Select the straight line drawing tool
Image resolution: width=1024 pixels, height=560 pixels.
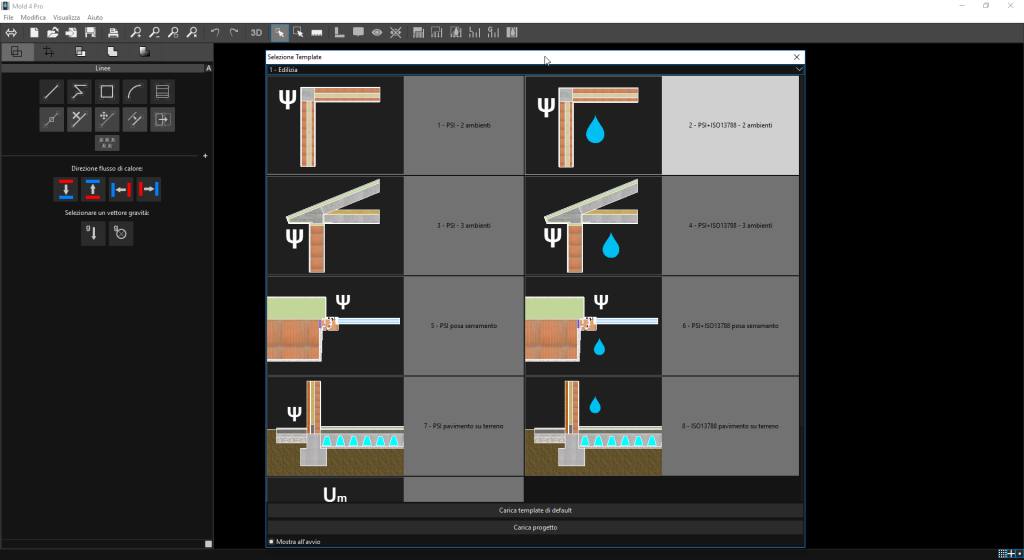tap(51, 92)
